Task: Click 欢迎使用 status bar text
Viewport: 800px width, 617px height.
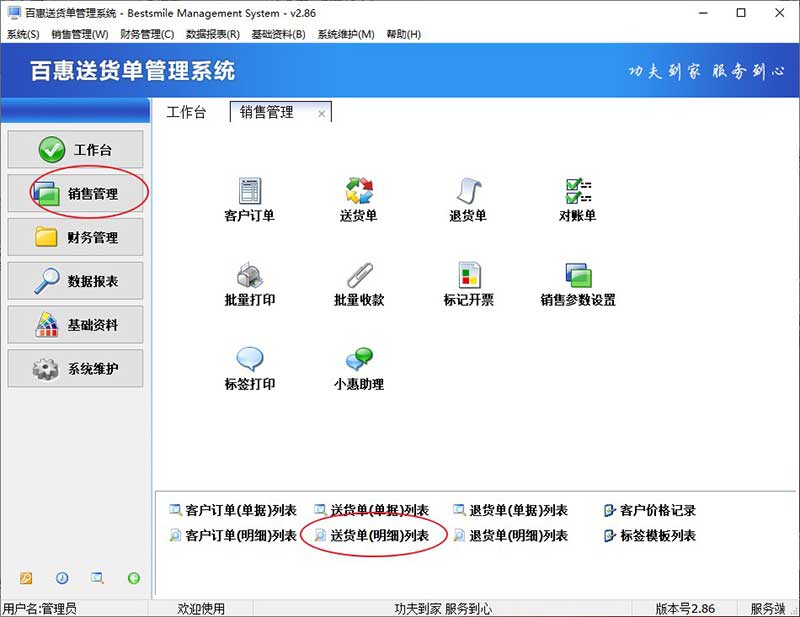Action: [201, 608]
